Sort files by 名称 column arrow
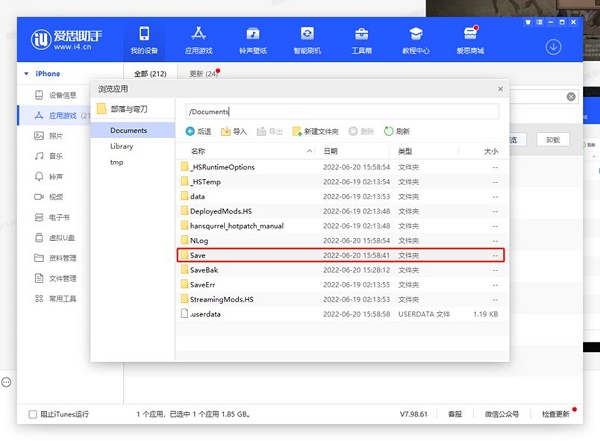This screenshot has width=600, height=441. tap(309, 151)
